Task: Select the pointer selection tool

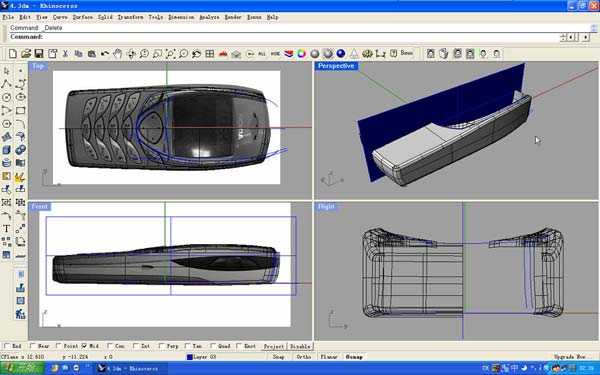Action: pyautogui.click(x=7, y=71)
